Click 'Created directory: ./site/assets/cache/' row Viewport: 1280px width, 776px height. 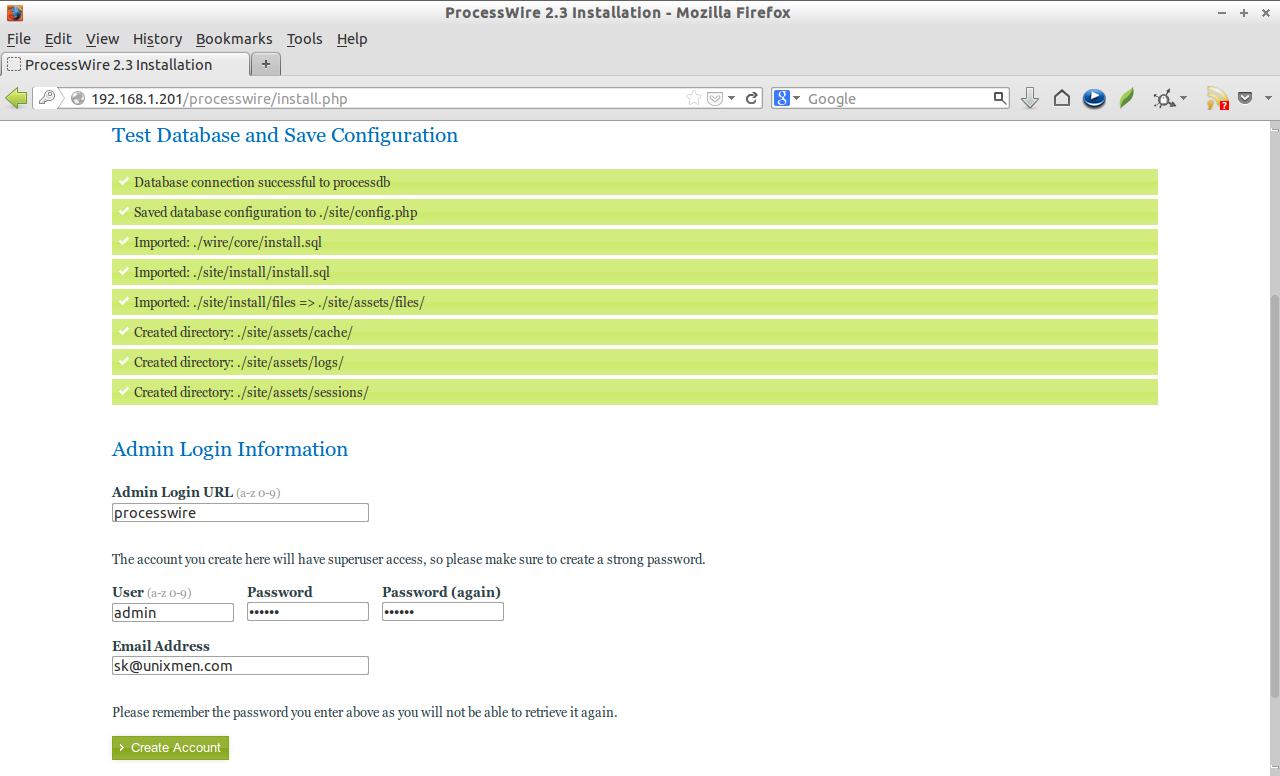(635, 332)
